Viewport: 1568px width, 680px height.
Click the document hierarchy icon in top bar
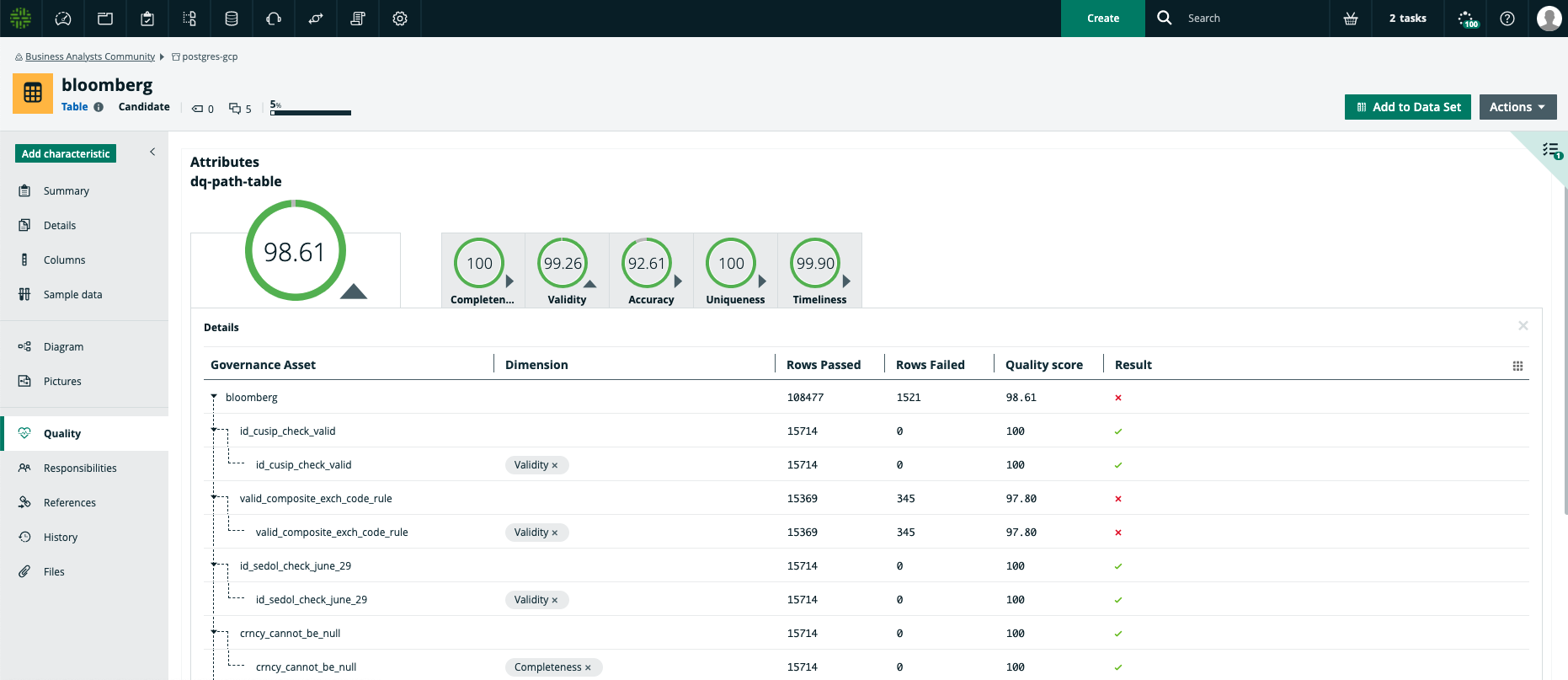tap(189, 19)
